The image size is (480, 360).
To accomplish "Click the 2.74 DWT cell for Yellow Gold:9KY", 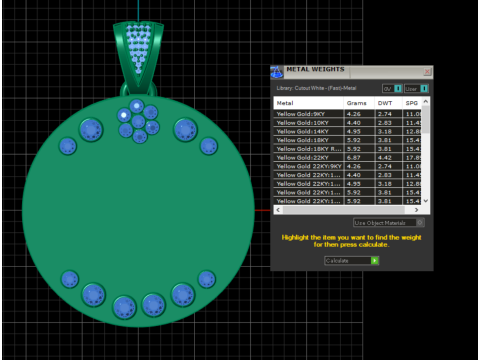I will pos(388,114).
